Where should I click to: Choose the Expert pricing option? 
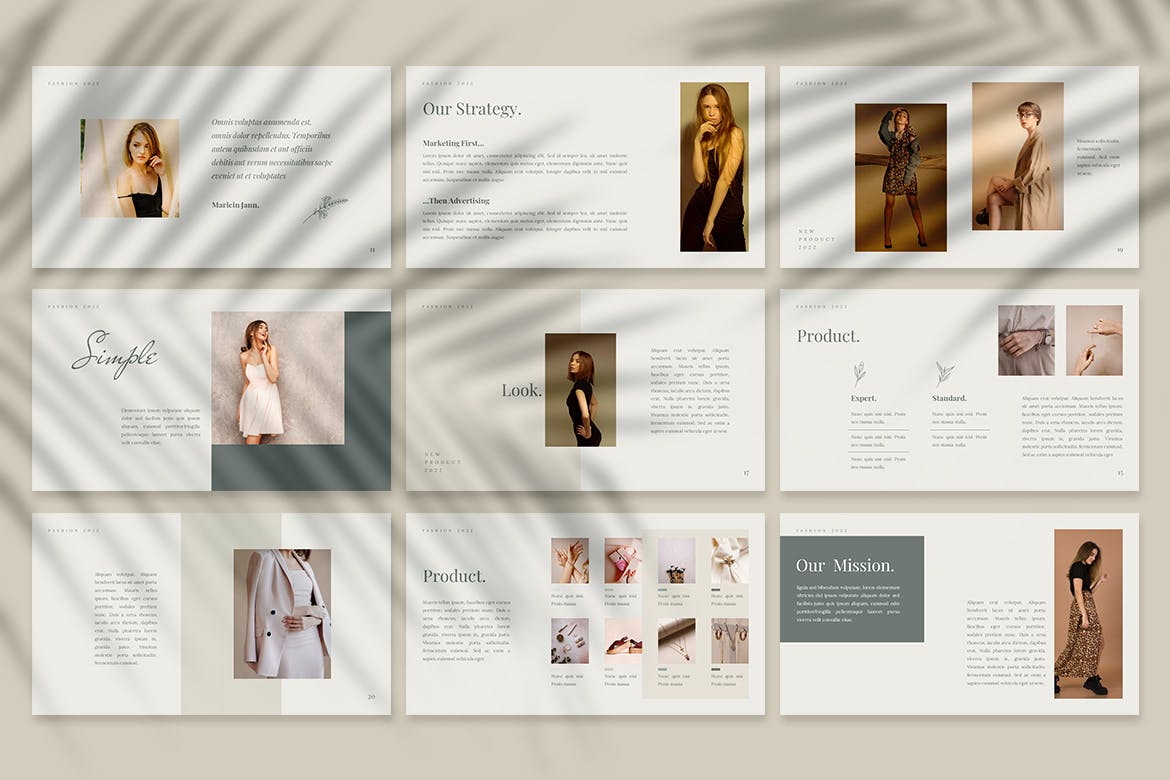click(863, 398)
